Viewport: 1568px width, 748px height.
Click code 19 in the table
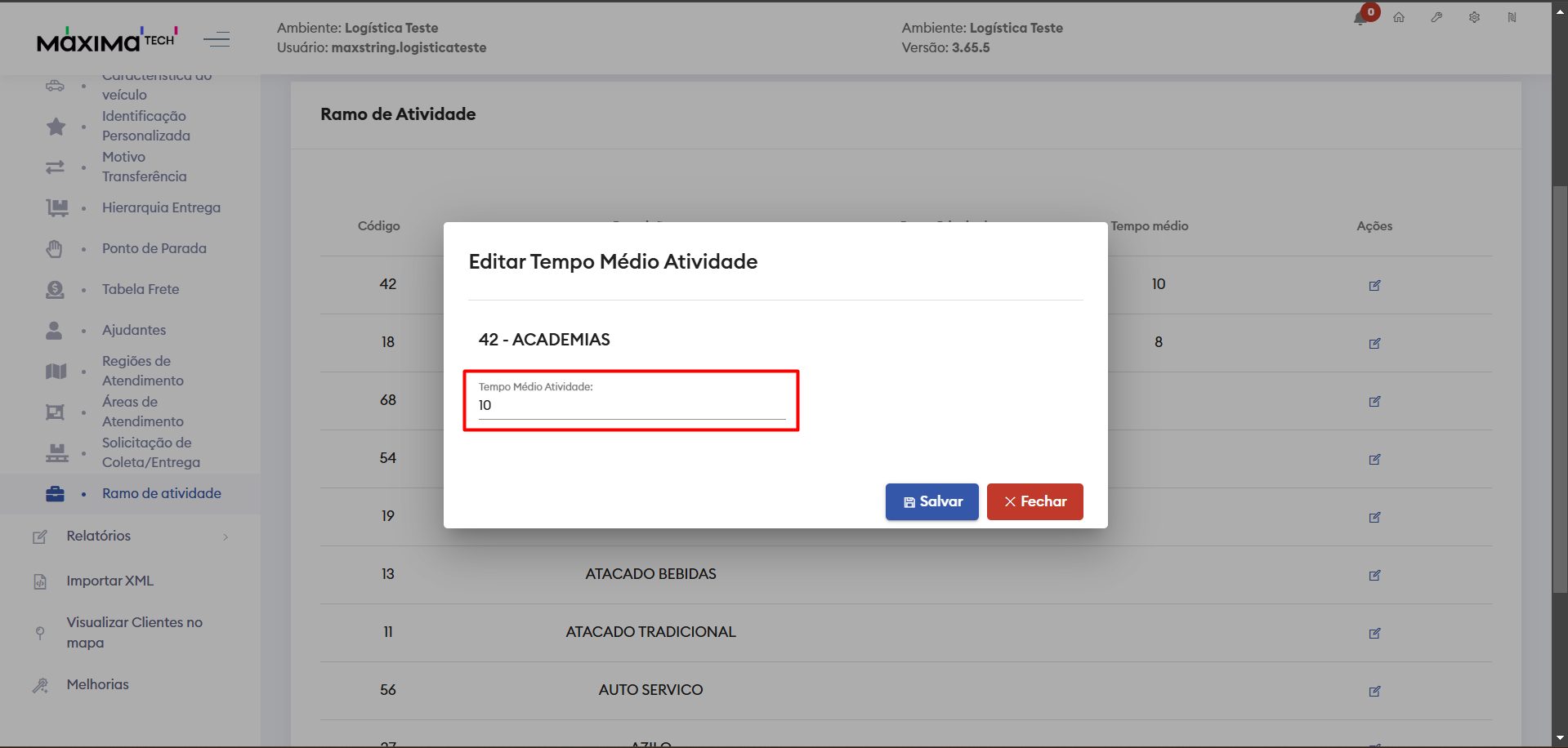(x=388, y=516)
